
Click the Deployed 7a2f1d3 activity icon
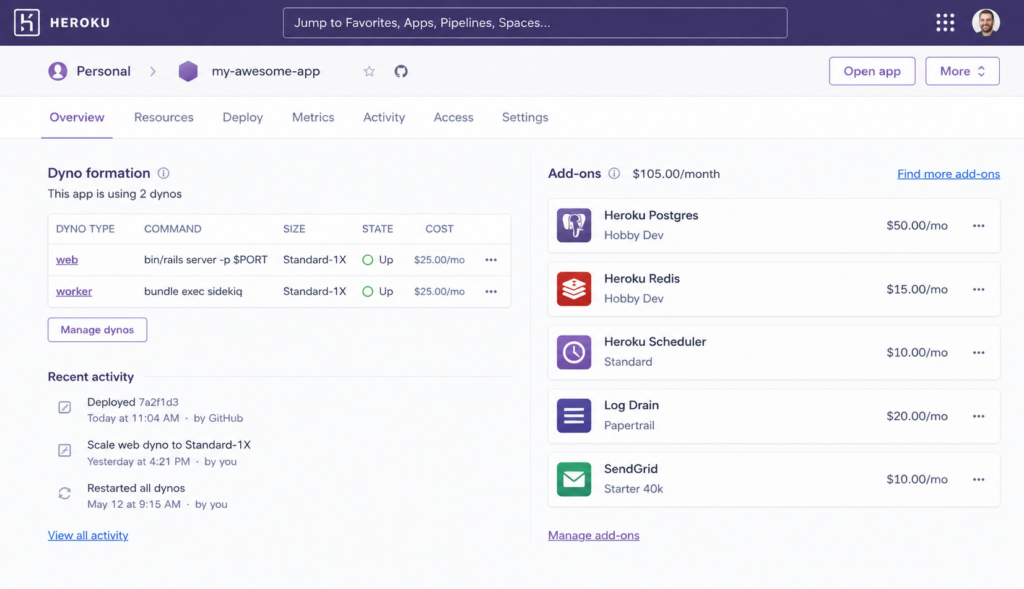click(x=65, y=407)
